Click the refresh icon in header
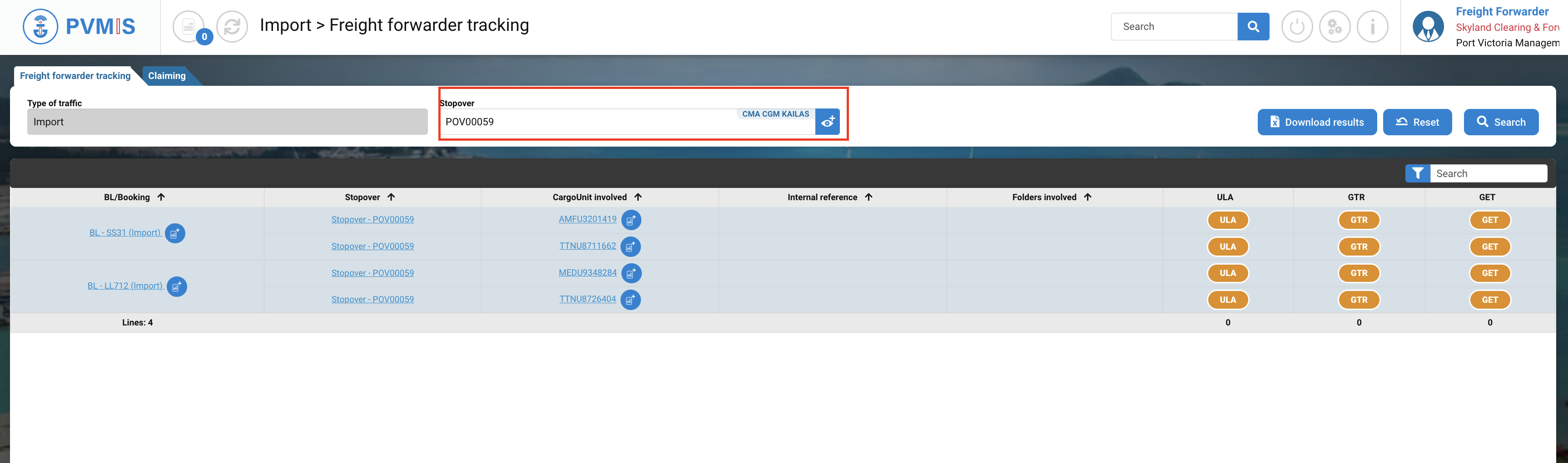 click(x=232, y=27)
